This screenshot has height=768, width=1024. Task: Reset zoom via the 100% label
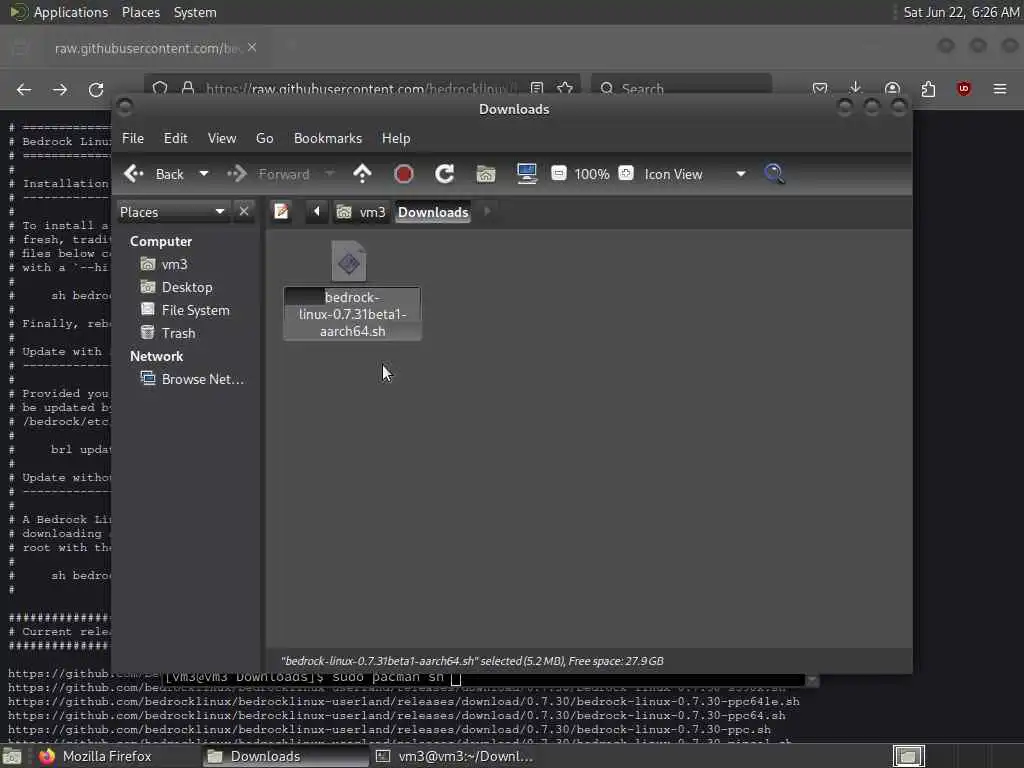pos(592,174)
